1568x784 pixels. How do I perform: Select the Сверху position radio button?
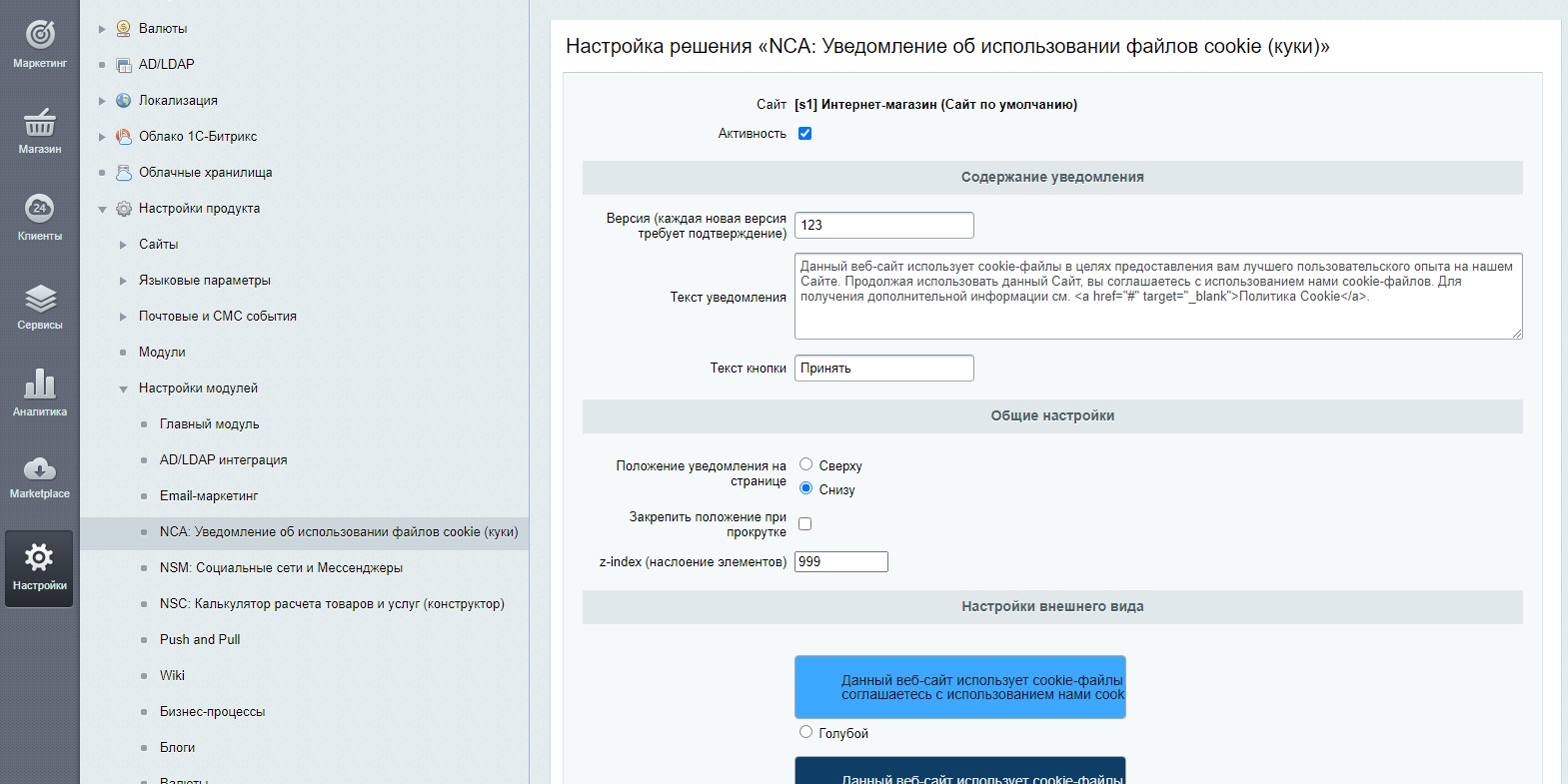(805, 464)
